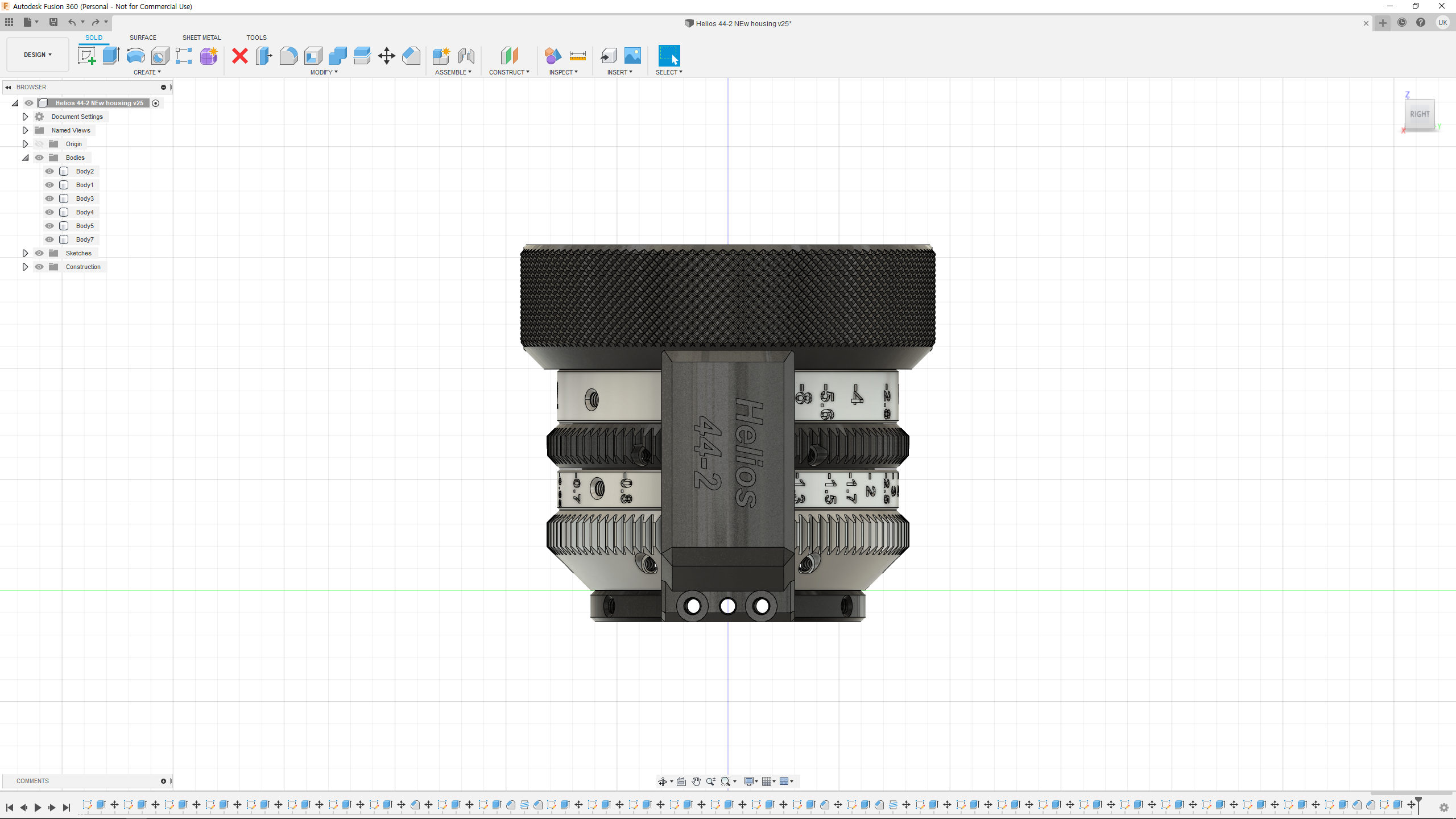Click the Insert Image icon
Image resolution: width=1456 pixels, height=819 pixels.
point(632,56)
